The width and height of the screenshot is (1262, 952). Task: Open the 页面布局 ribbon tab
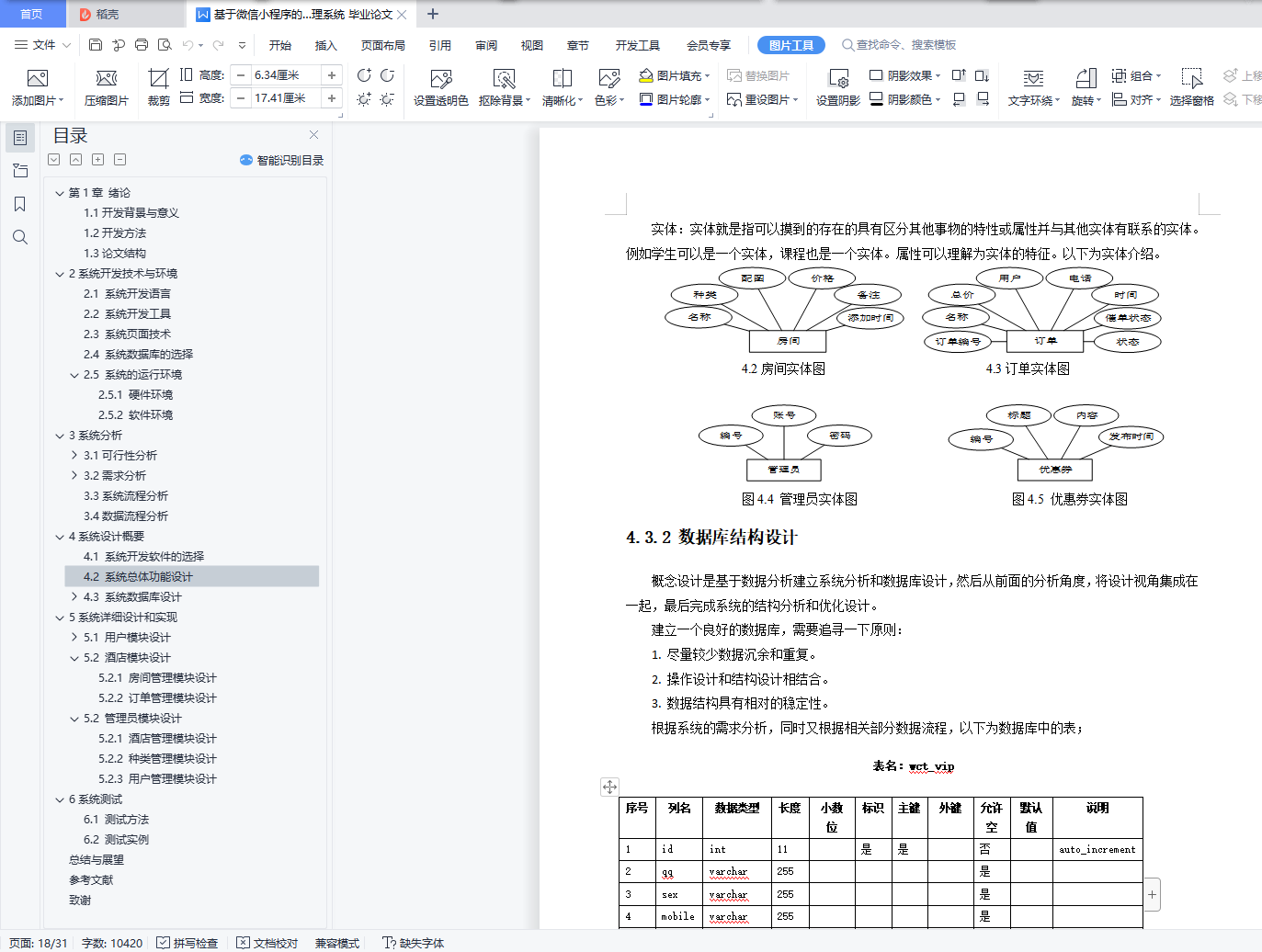click(383, 45)
